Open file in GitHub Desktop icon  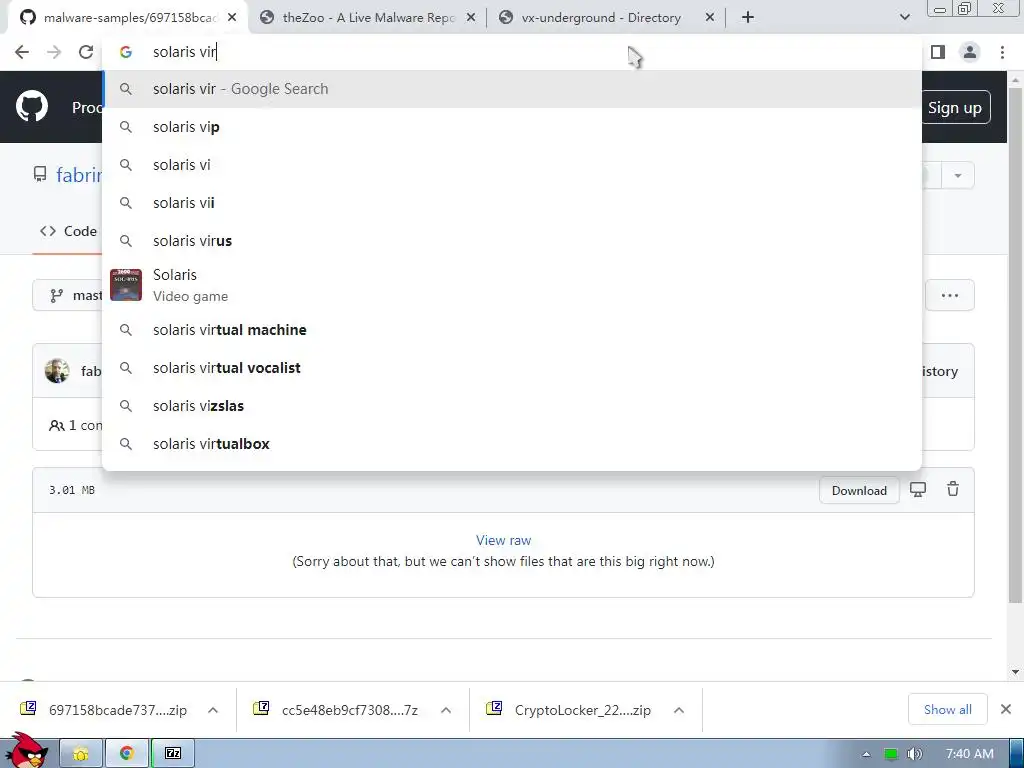918,490
